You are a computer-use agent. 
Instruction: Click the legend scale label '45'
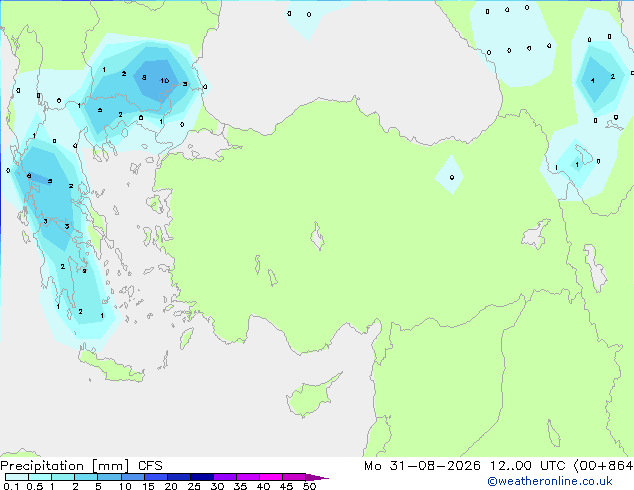coord(286,486)
